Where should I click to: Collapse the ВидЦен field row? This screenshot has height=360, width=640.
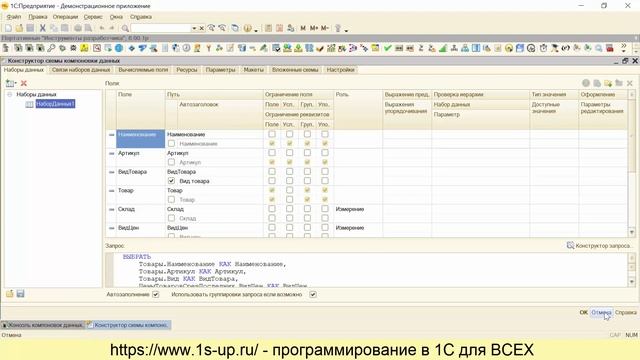[x=111, y=228]
